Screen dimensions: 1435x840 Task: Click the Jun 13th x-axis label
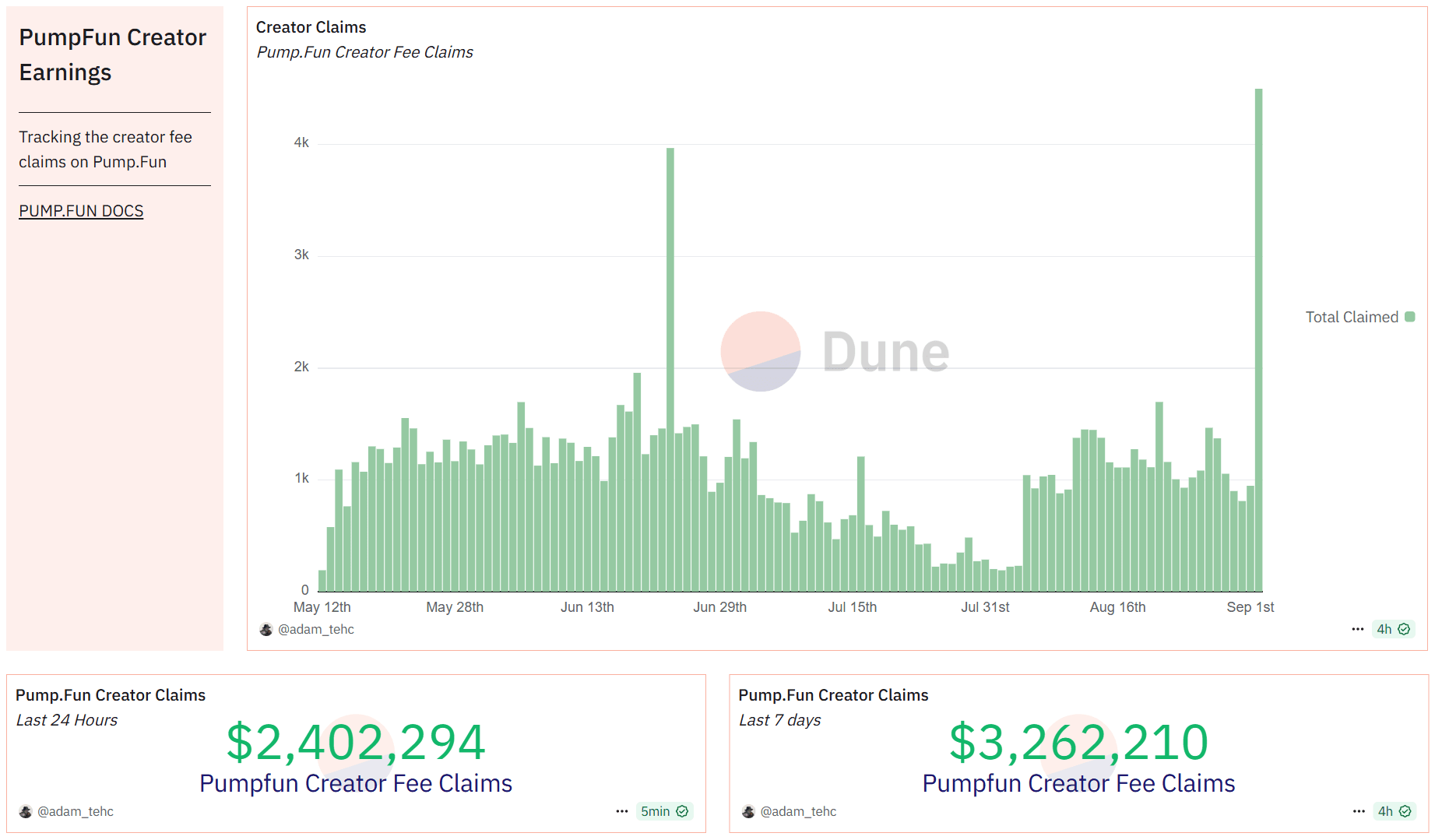(x=587, y=607)
